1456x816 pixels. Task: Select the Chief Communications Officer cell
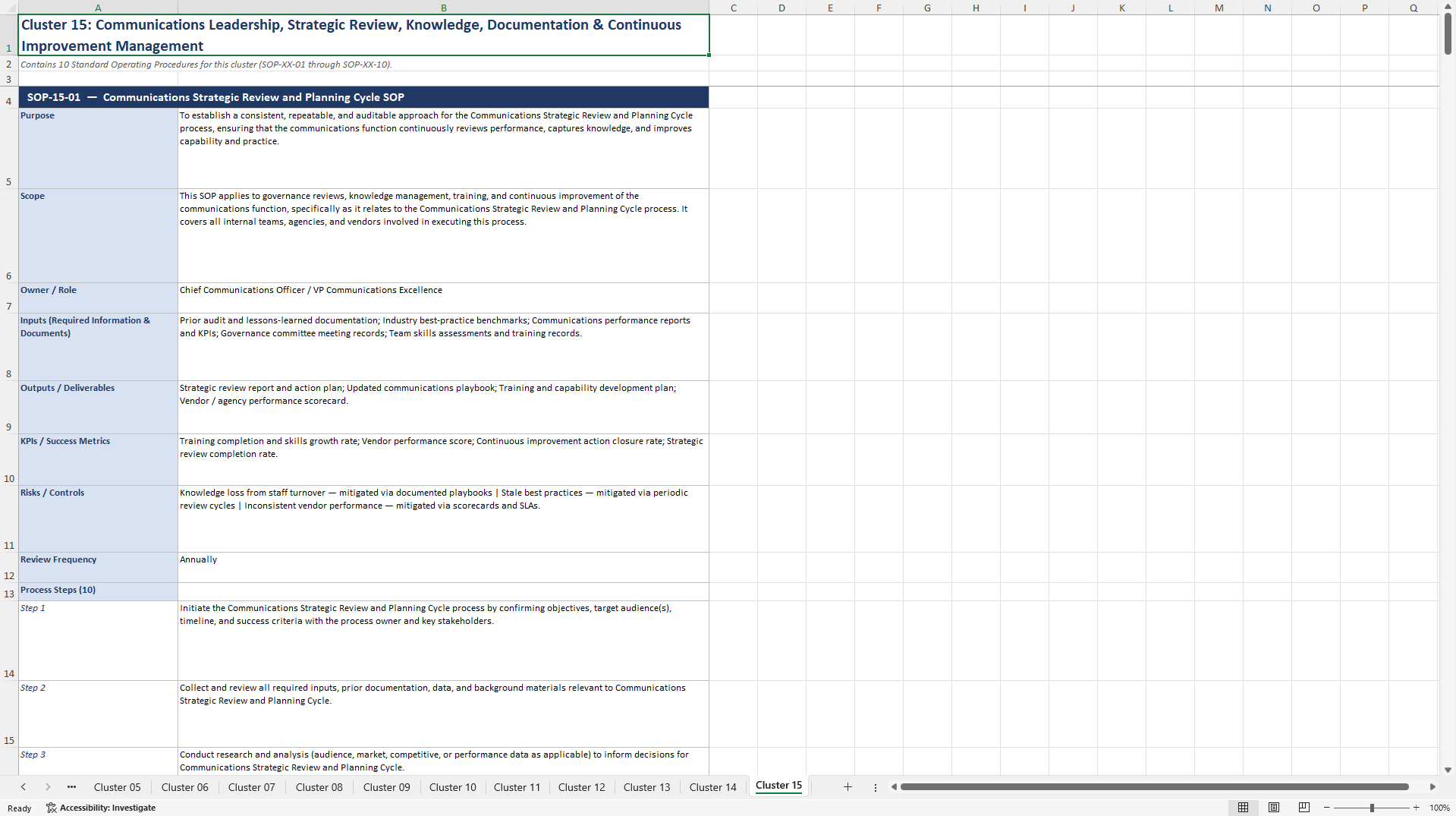444,298
